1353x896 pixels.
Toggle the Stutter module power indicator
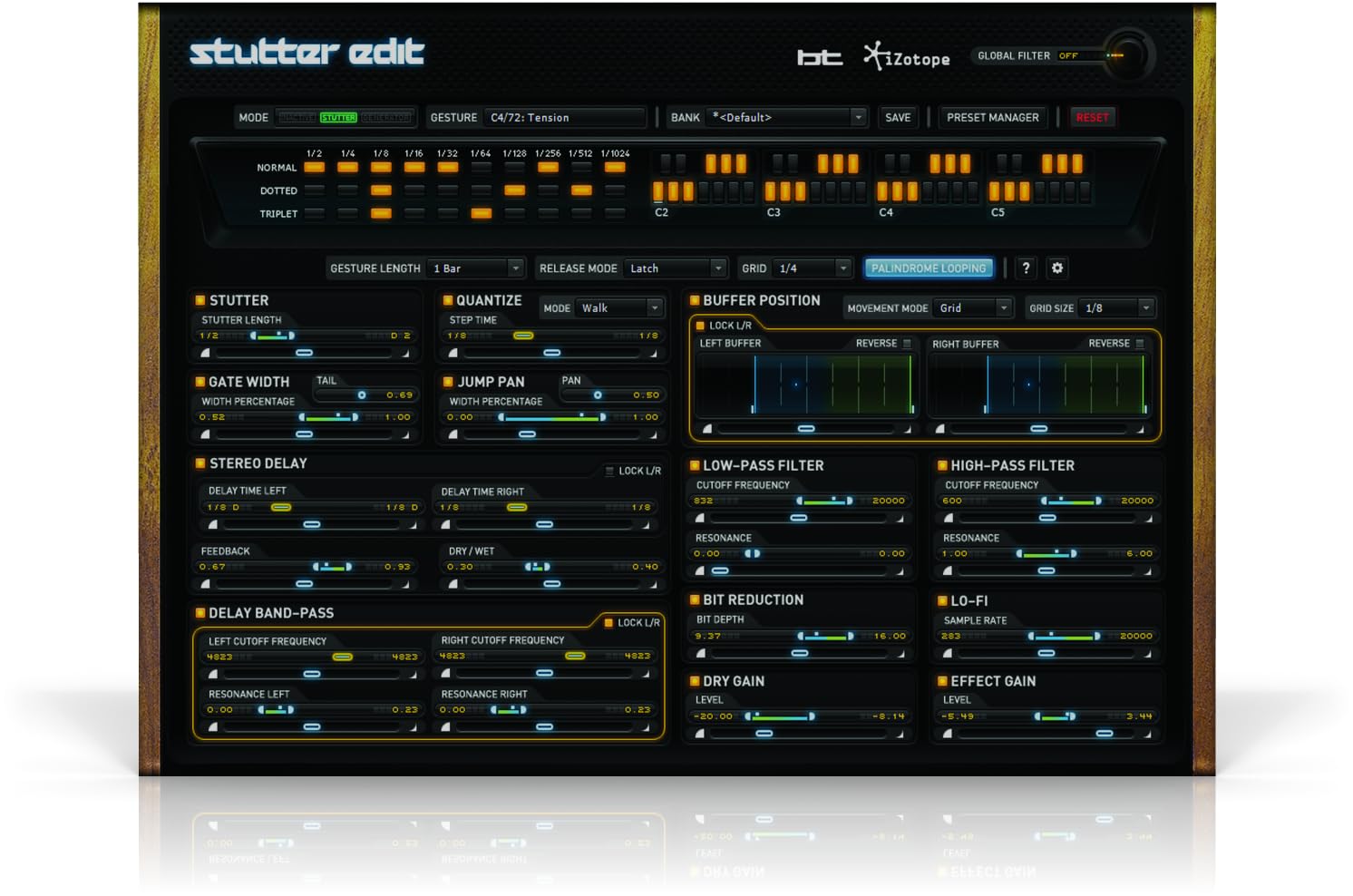click(200, 300)
